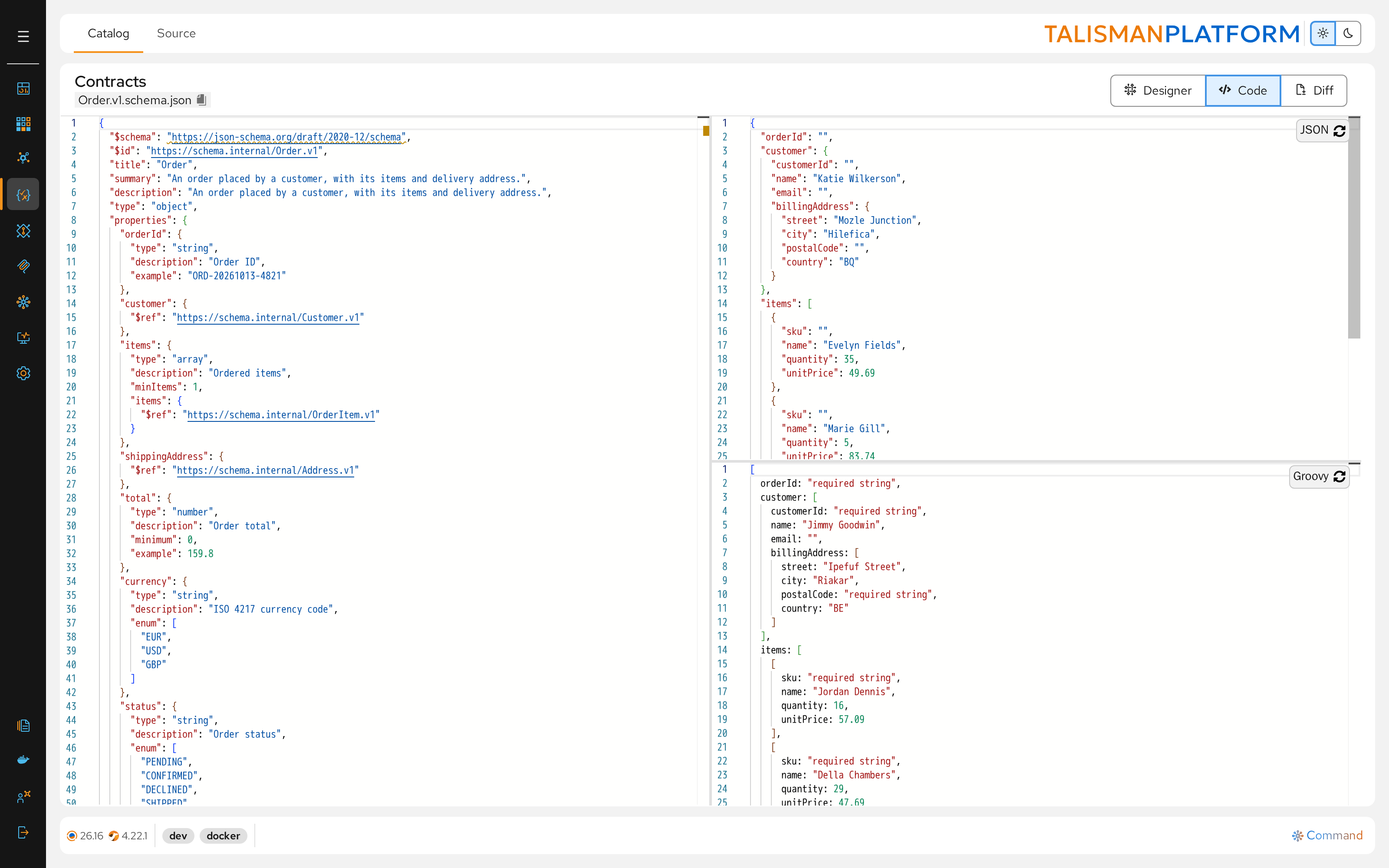Copy the Order.v1.schema.json filename
Screen dimensions: 1389x868
coord(201,100)
